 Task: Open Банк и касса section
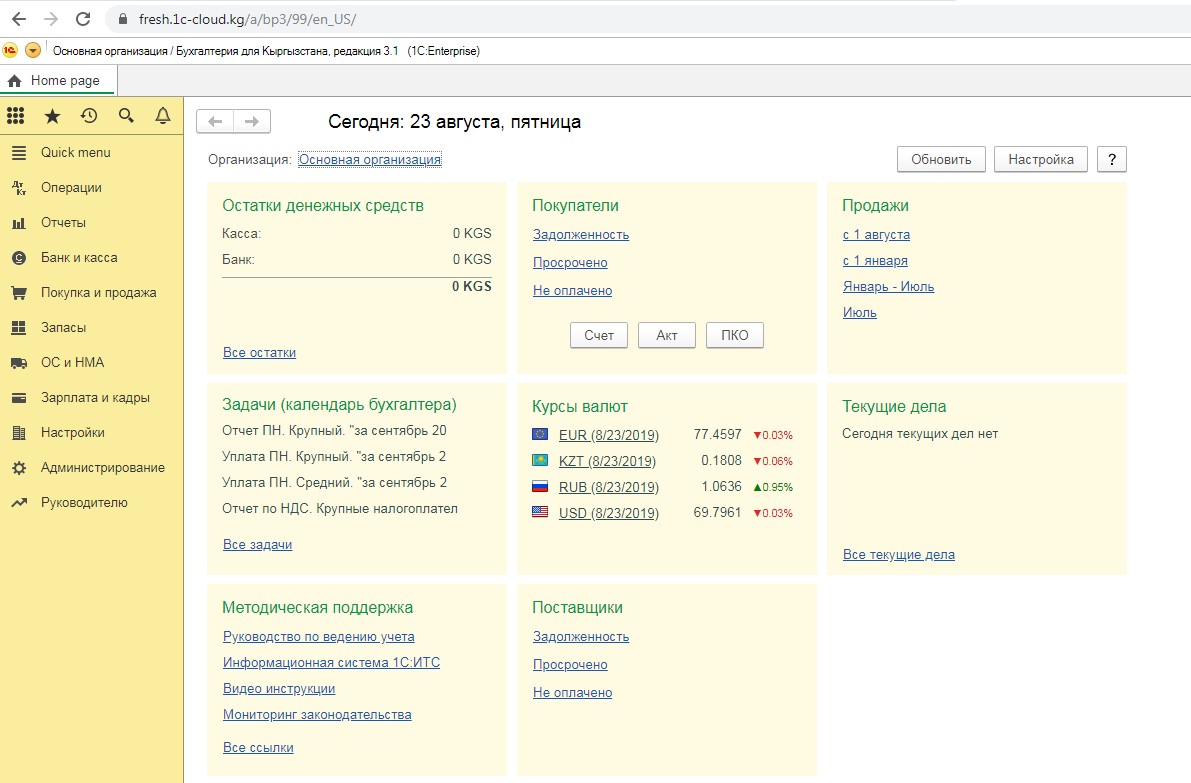coord(78,258)
